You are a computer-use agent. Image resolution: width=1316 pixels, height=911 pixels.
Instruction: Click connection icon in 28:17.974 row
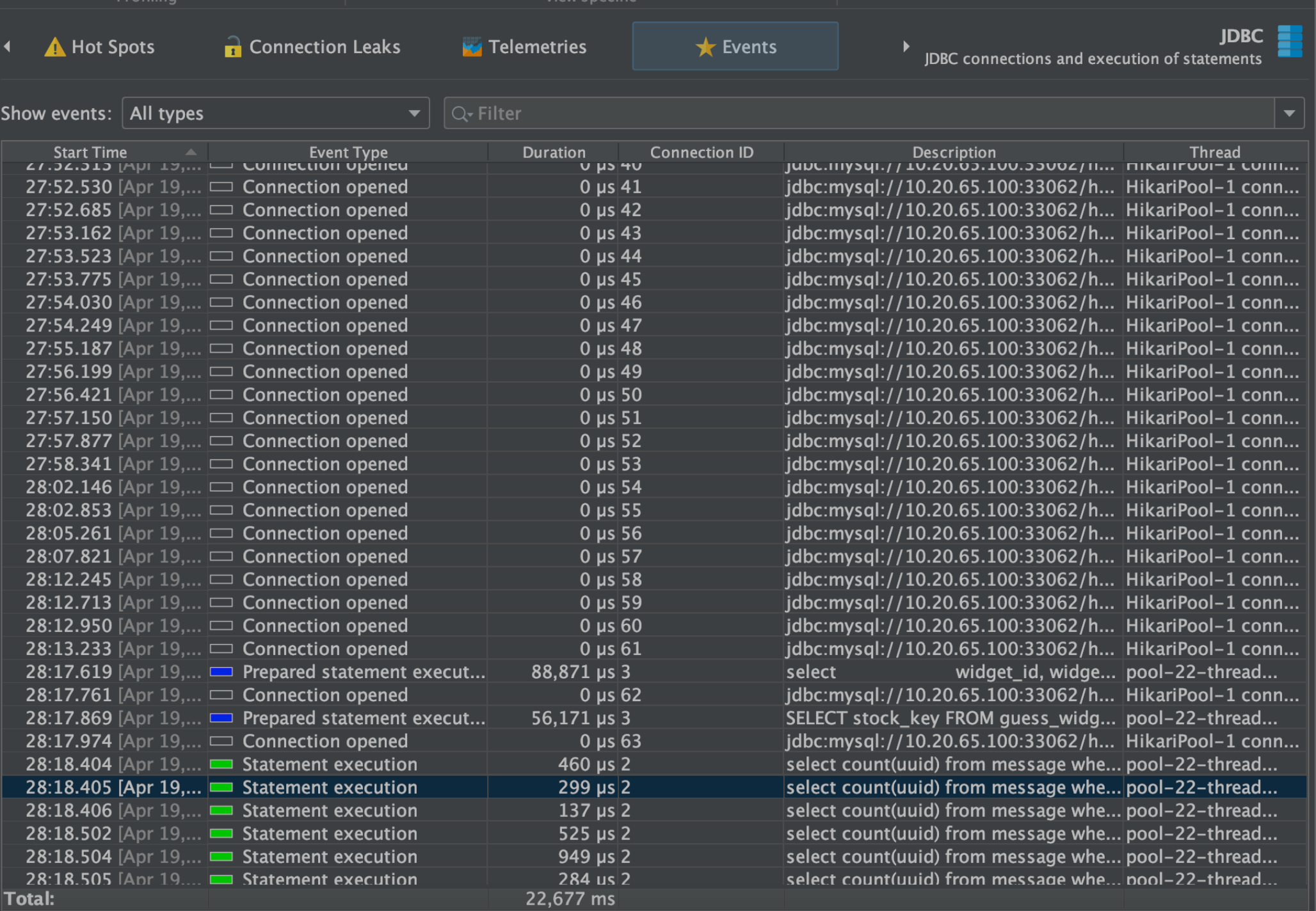click(x=221, y=741)
